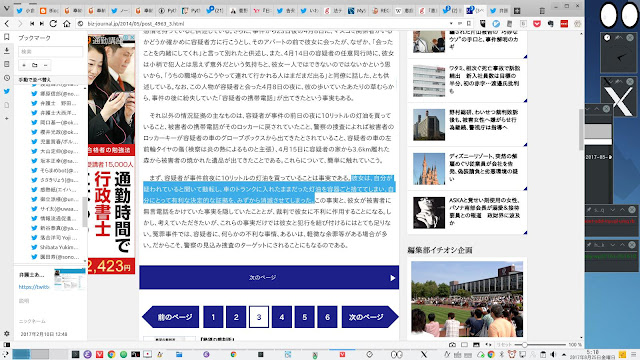The image size is (640, 360).
Task: Click the red extension icon in toolbar
Action: (x=564, y=24)
